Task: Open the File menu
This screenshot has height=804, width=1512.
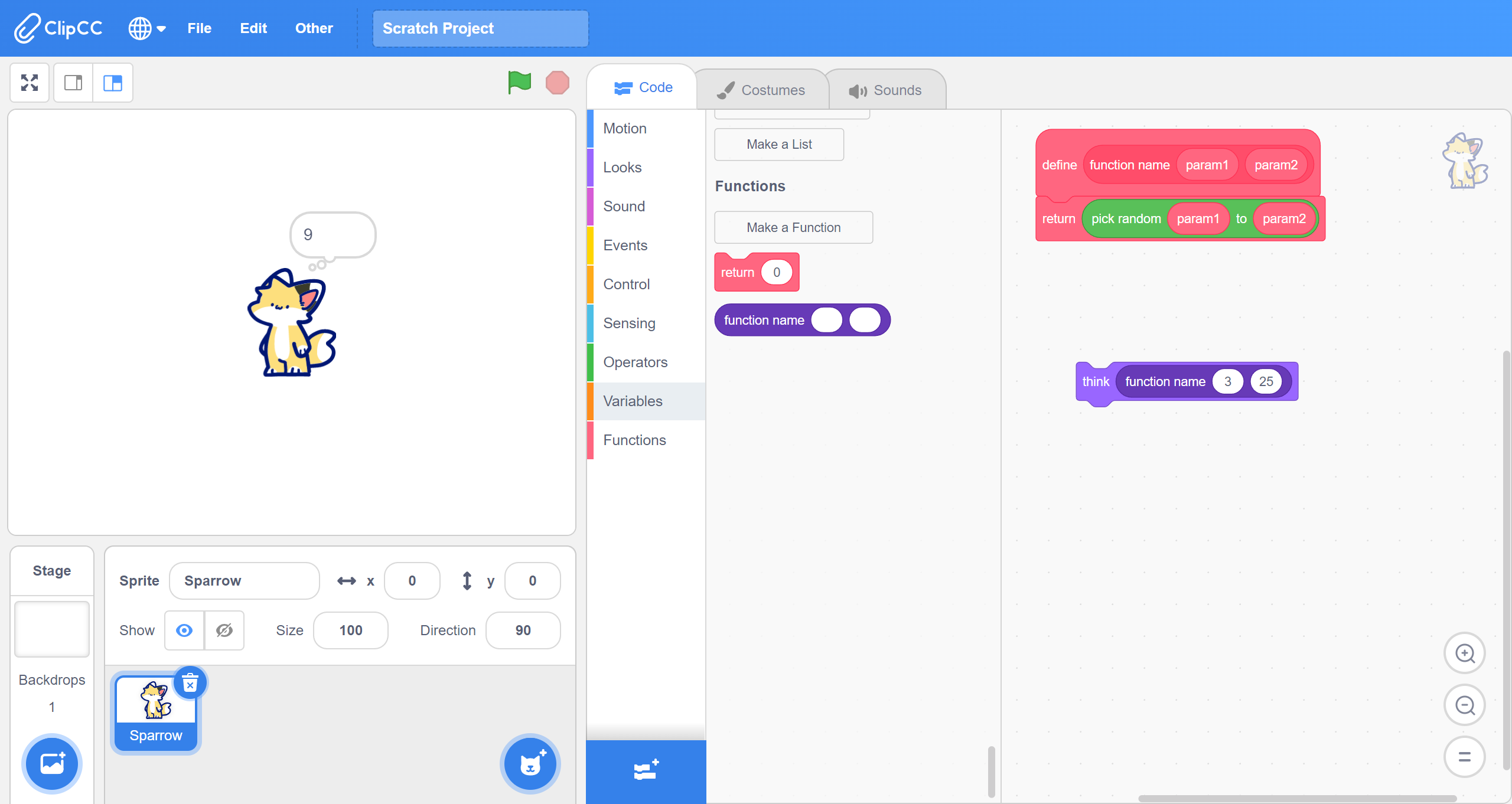Action: click(198, 28)
